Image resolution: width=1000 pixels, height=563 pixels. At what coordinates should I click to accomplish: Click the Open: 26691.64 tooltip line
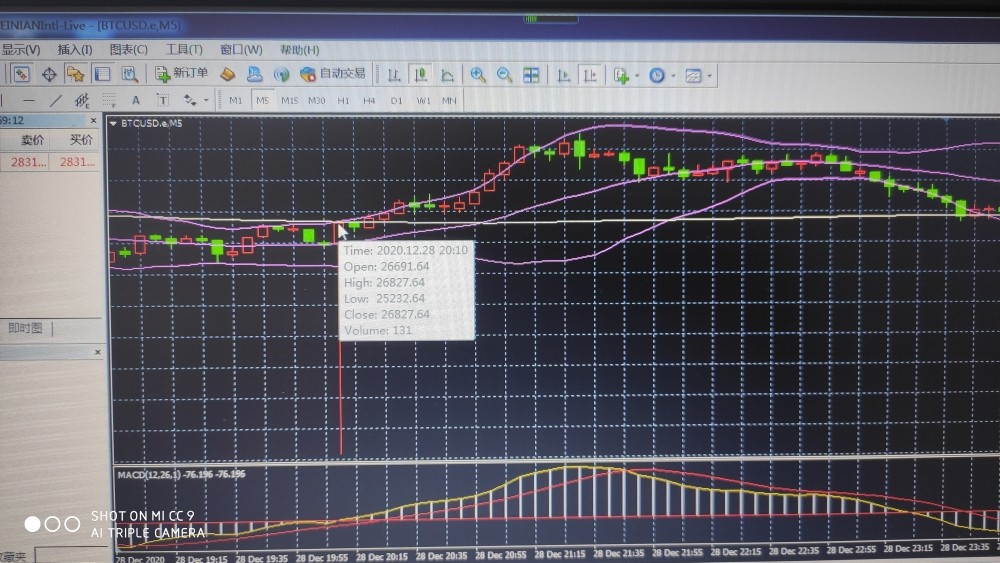386,267
